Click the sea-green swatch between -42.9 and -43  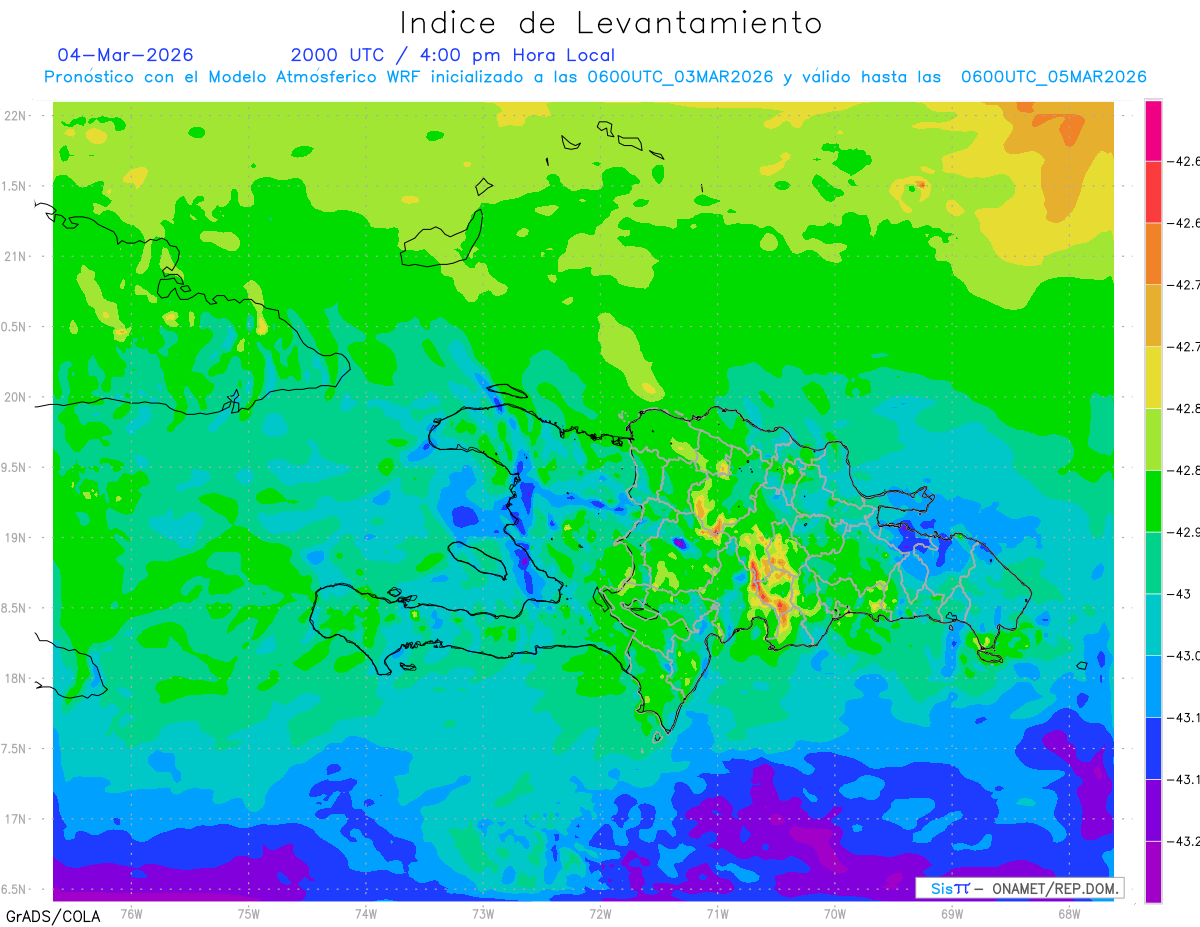pyautogui.click(x=1153, y=563)
